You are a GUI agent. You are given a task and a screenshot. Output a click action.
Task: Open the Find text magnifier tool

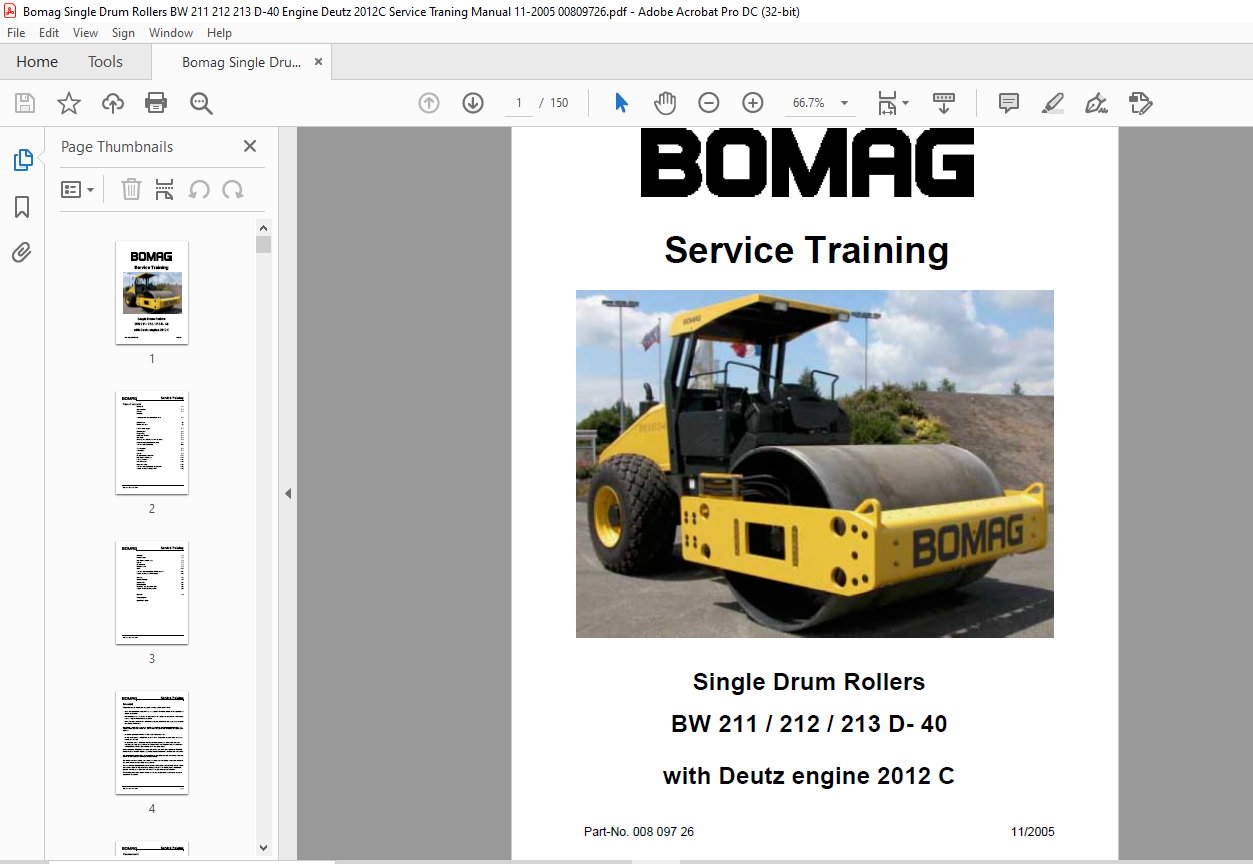(x=201, y=103)
